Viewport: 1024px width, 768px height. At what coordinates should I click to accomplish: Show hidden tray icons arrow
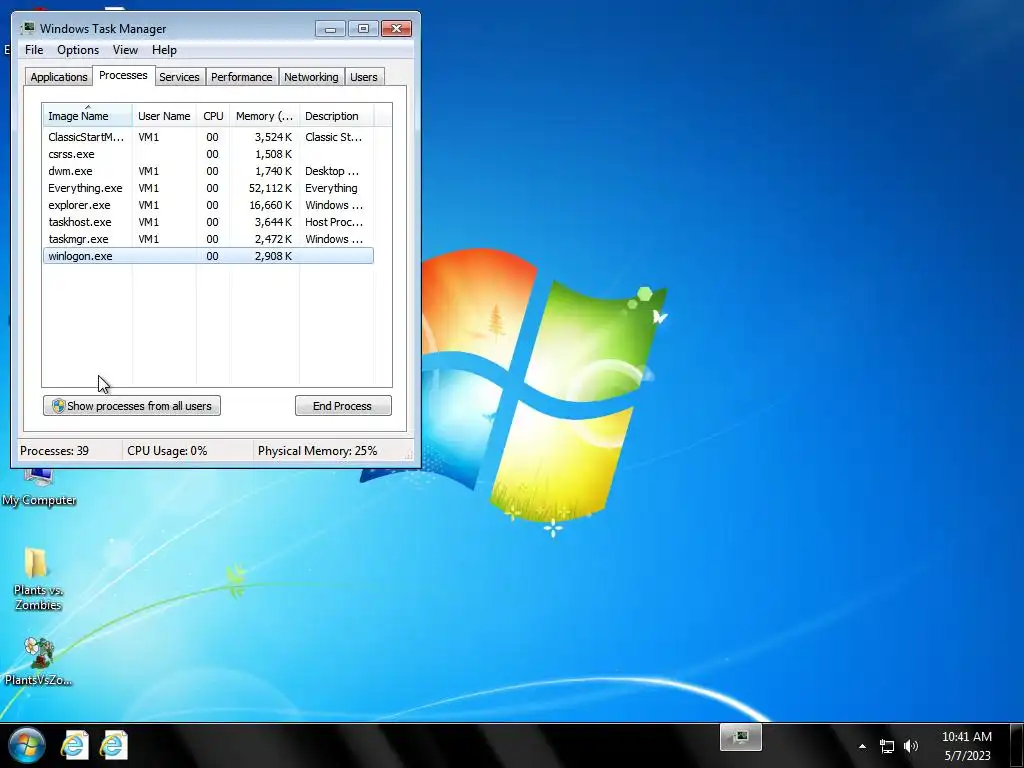pos(862,746)
